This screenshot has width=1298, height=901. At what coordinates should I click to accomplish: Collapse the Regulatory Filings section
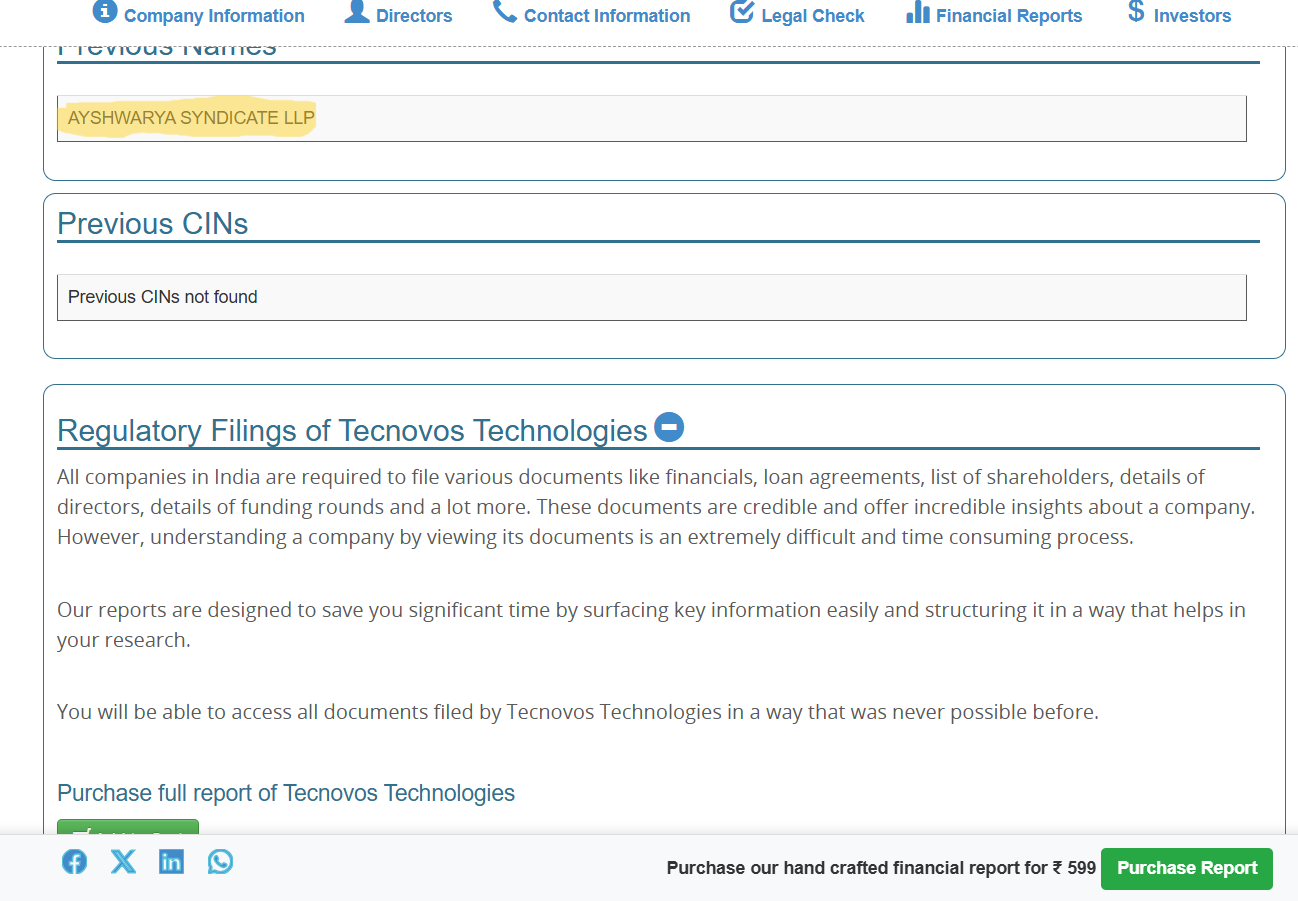669,427
